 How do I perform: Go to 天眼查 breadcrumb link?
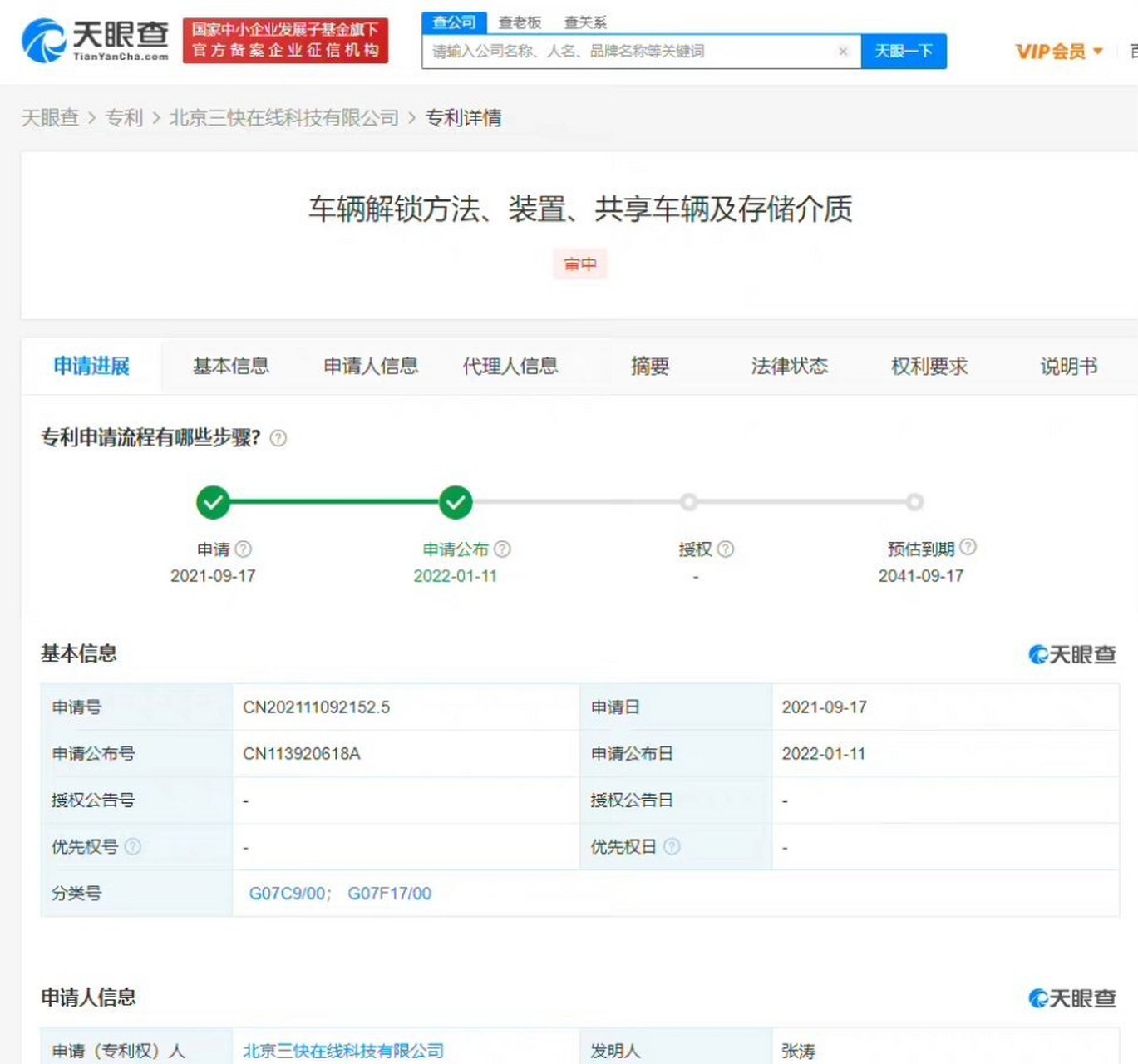pos(50,118)
